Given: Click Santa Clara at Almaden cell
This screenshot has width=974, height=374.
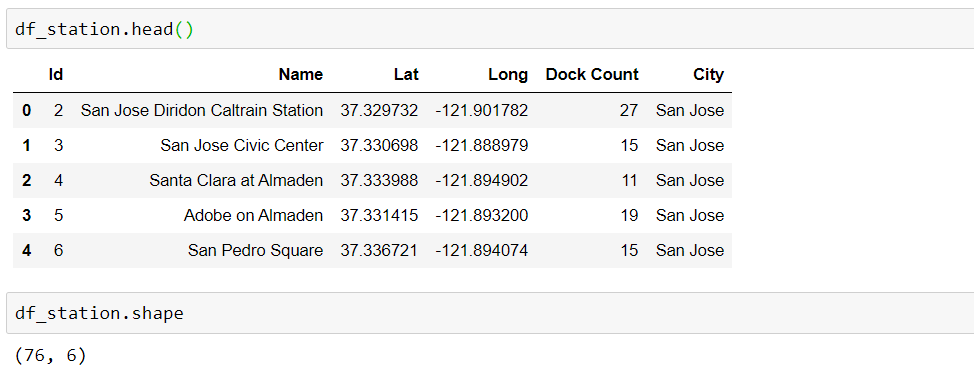Looking at the screenshot, I should [236, 180].
